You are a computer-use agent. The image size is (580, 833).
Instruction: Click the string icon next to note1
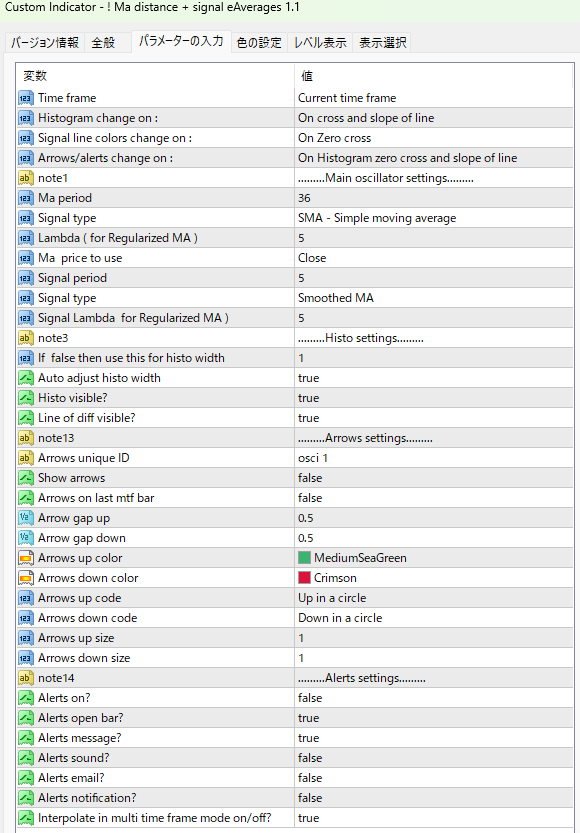click(x=25, y=178)
